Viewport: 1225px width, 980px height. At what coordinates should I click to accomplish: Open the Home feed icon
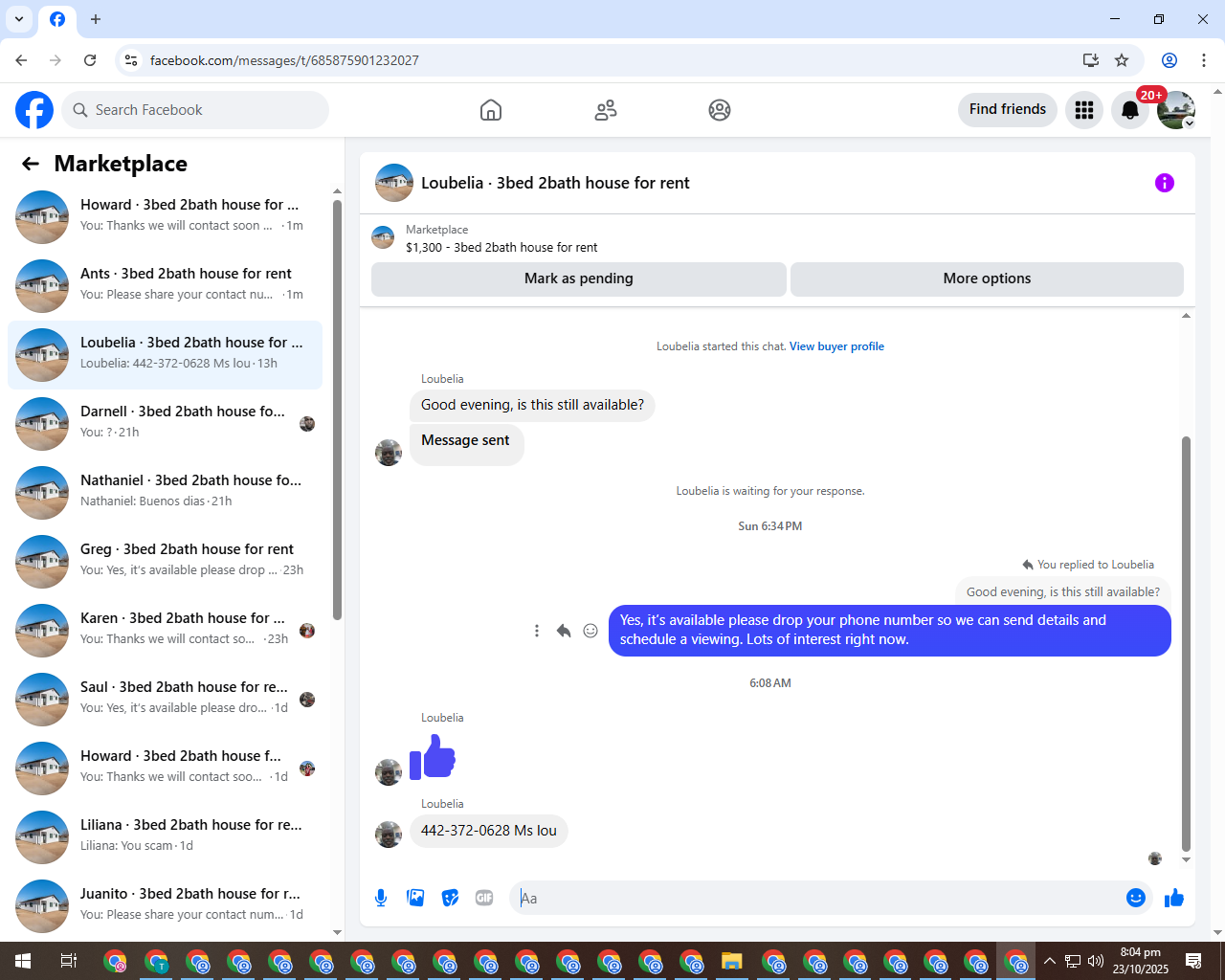pyautogui.click(x=491, y=110)
